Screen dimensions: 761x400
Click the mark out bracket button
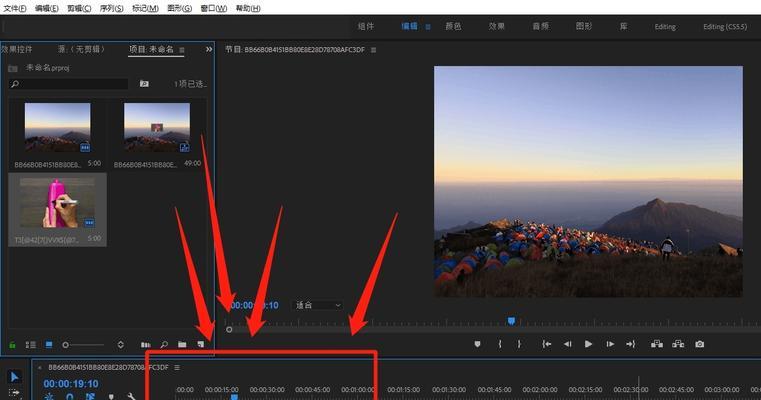519,344
